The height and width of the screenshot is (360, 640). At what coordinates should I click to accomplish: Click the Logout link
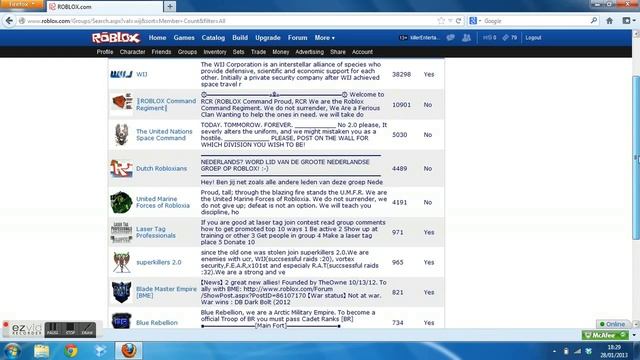[533, 38]
